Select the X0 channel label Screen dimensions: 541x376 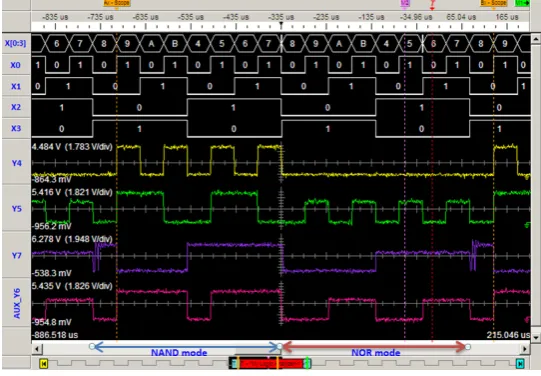point(15,65)
